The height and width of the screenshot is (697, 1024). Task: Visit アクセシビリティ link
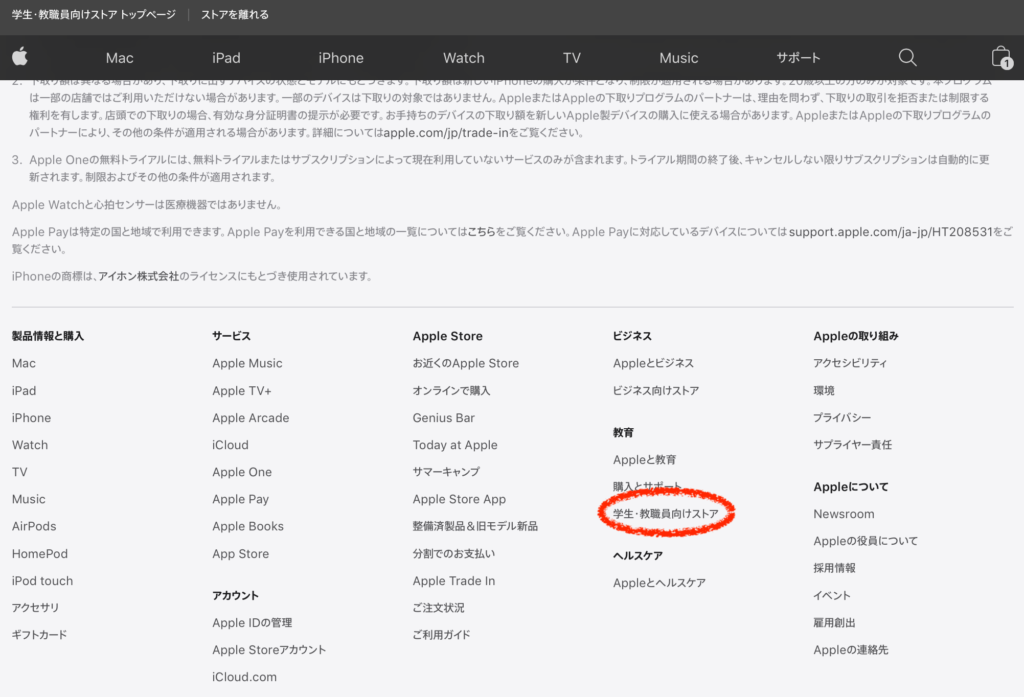coord(850,363)
